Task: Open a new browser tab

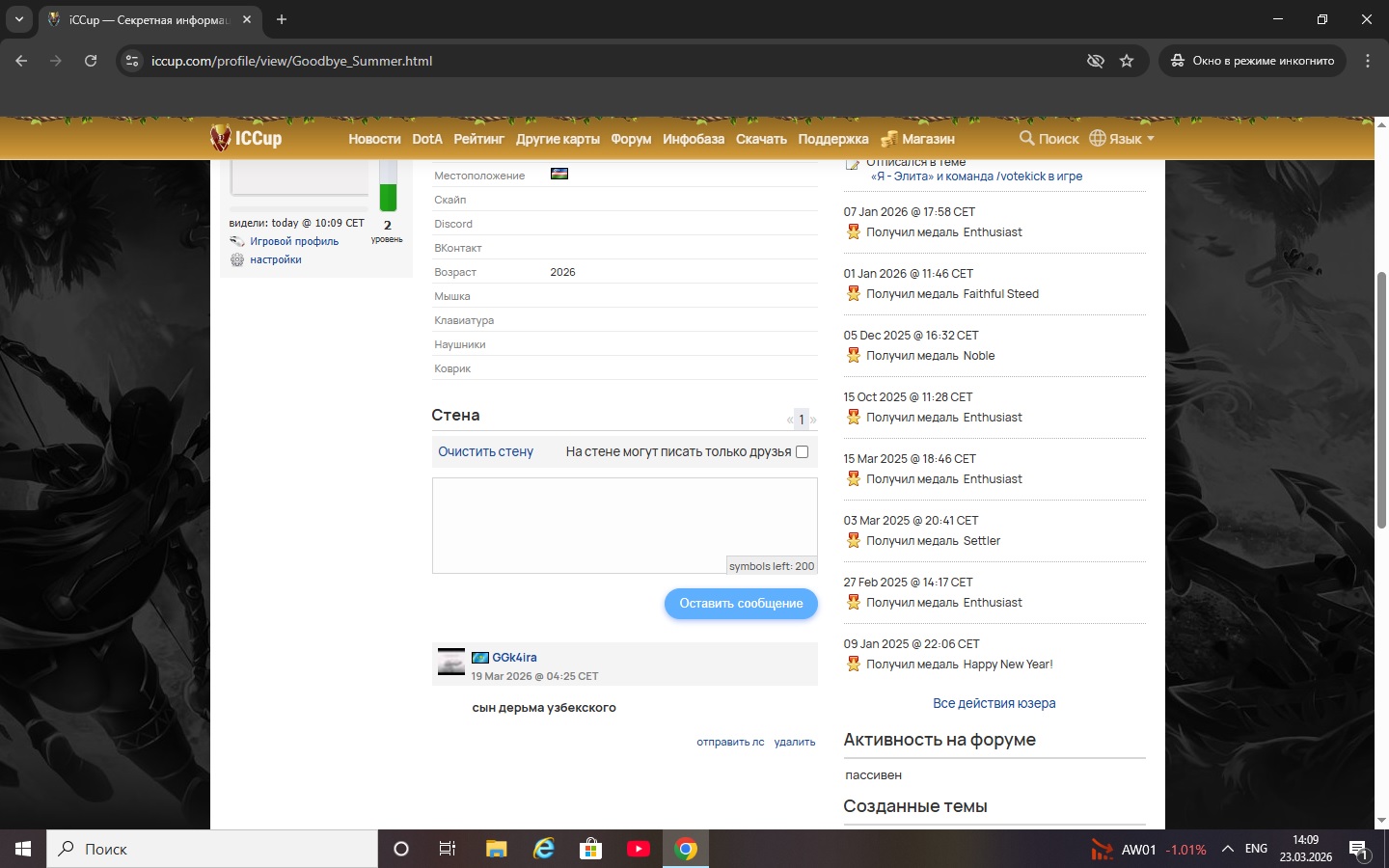Action: (282, 19)
